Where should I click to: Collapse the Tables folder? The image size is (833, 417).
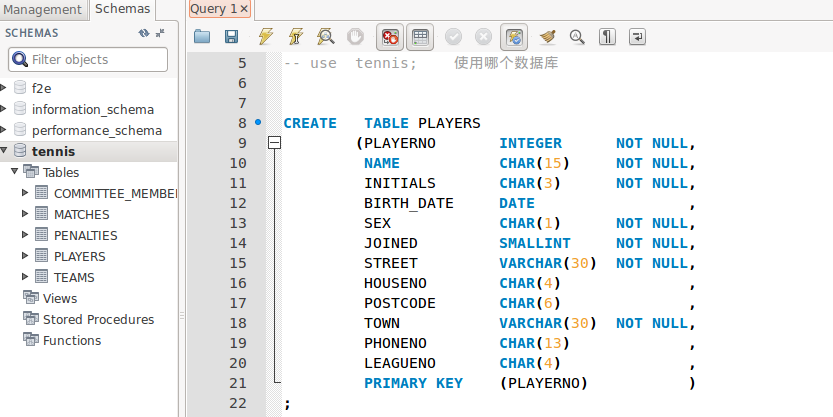click(x=14, y=172)
